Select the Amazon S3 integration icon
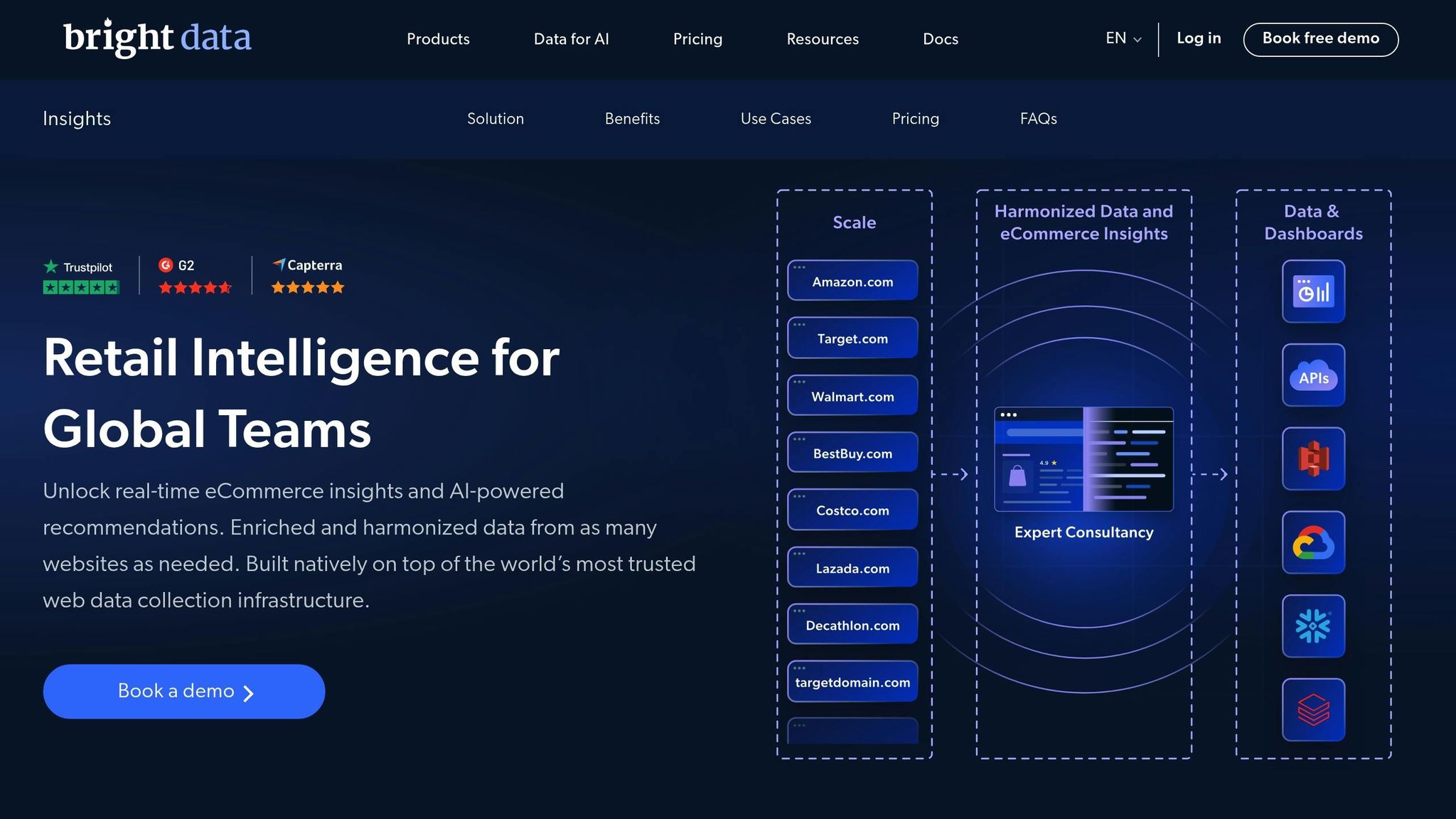 click(x=1313, y=459)
